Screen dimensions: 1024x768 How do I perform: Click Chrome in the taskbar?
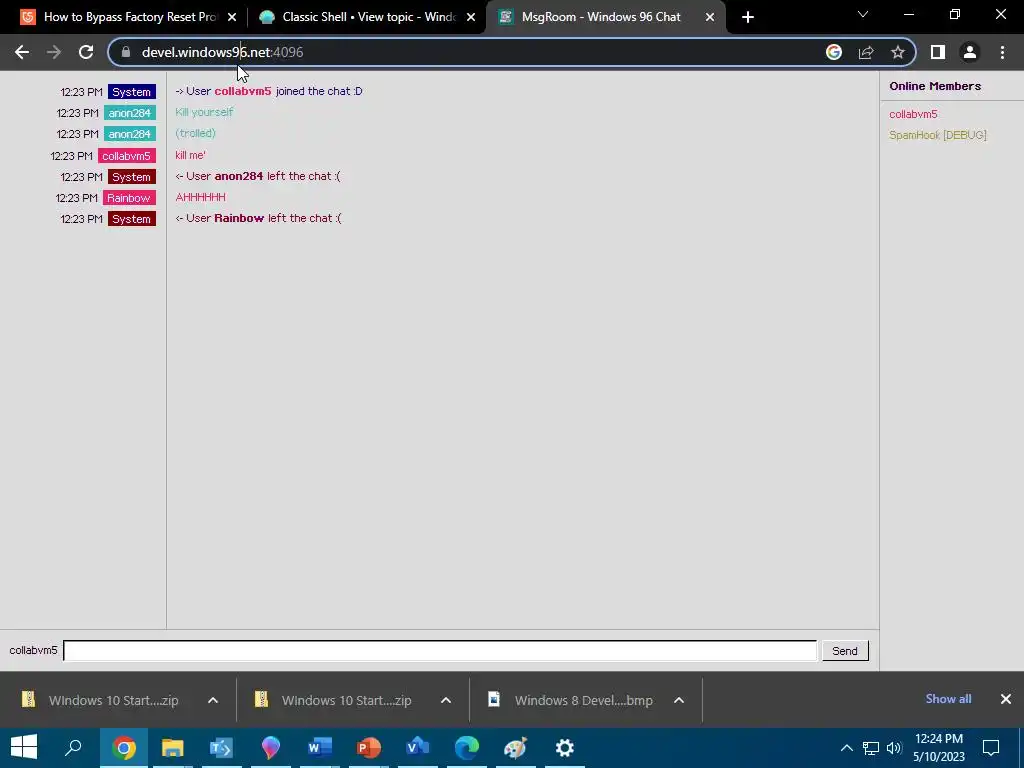point(123,747)
